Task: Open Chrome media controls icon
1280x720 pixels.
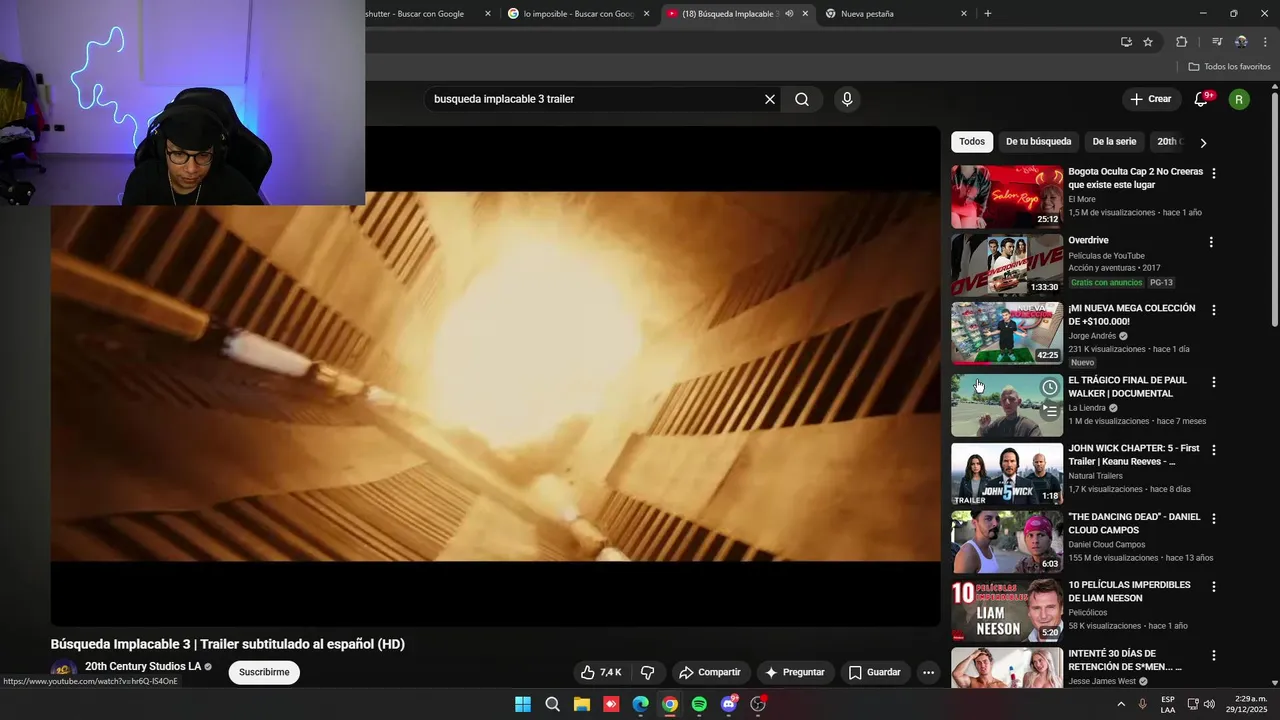Action: click(x=1217, y=42)
